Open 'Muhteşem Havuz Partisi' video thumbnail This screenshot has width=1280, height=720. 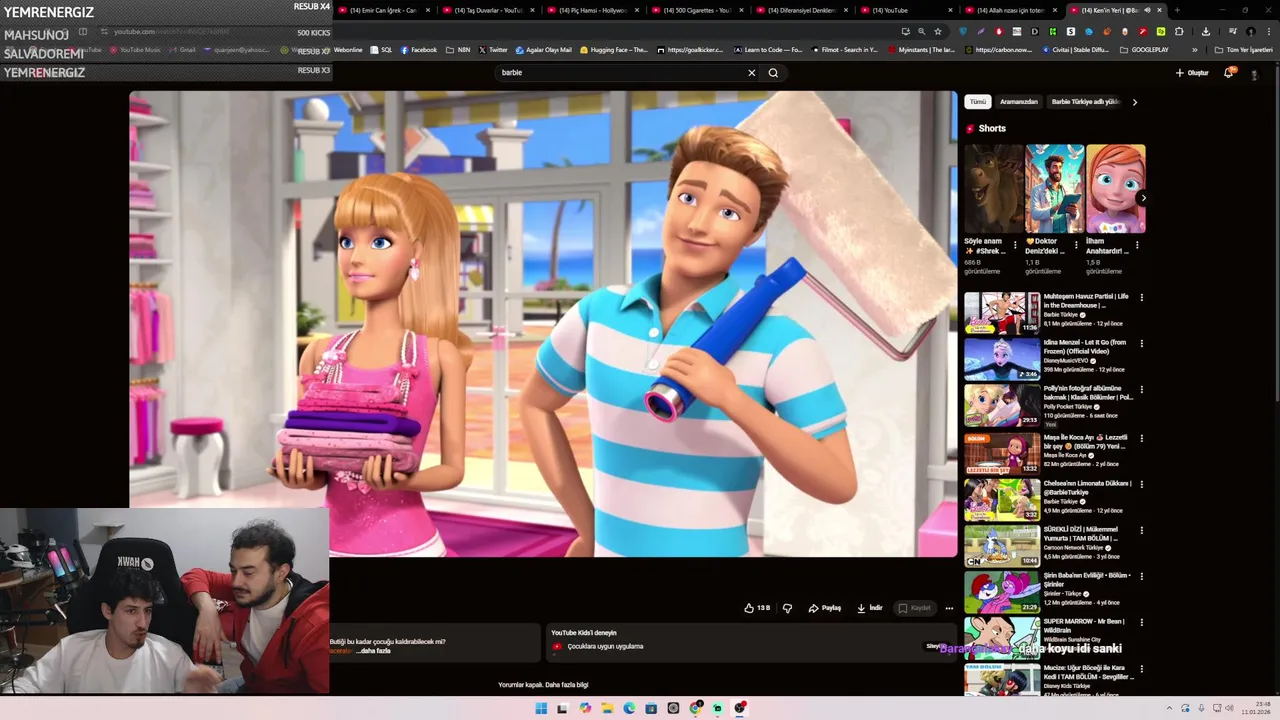click(x=1002, y=313)
